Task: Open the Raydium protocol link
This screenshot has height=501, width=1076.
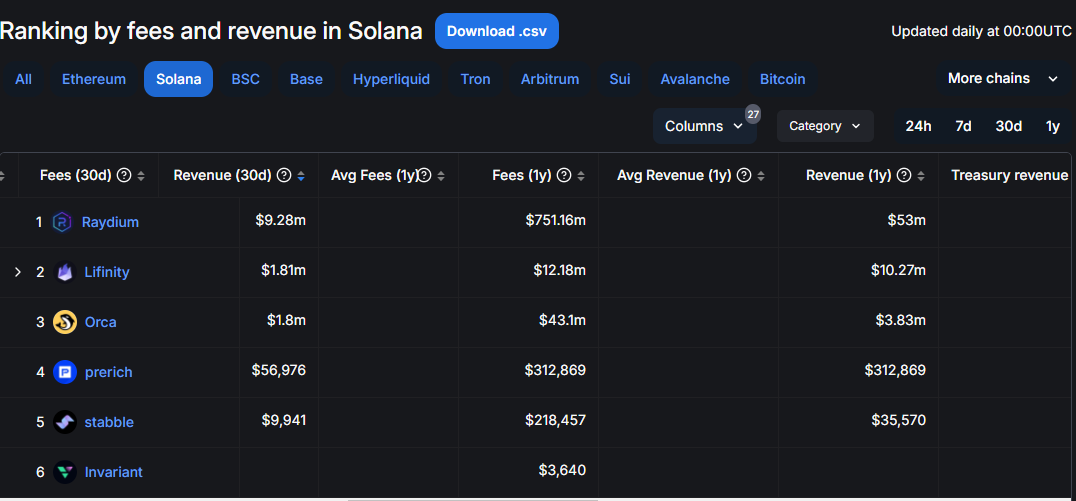Action: (x=110, y=222)
